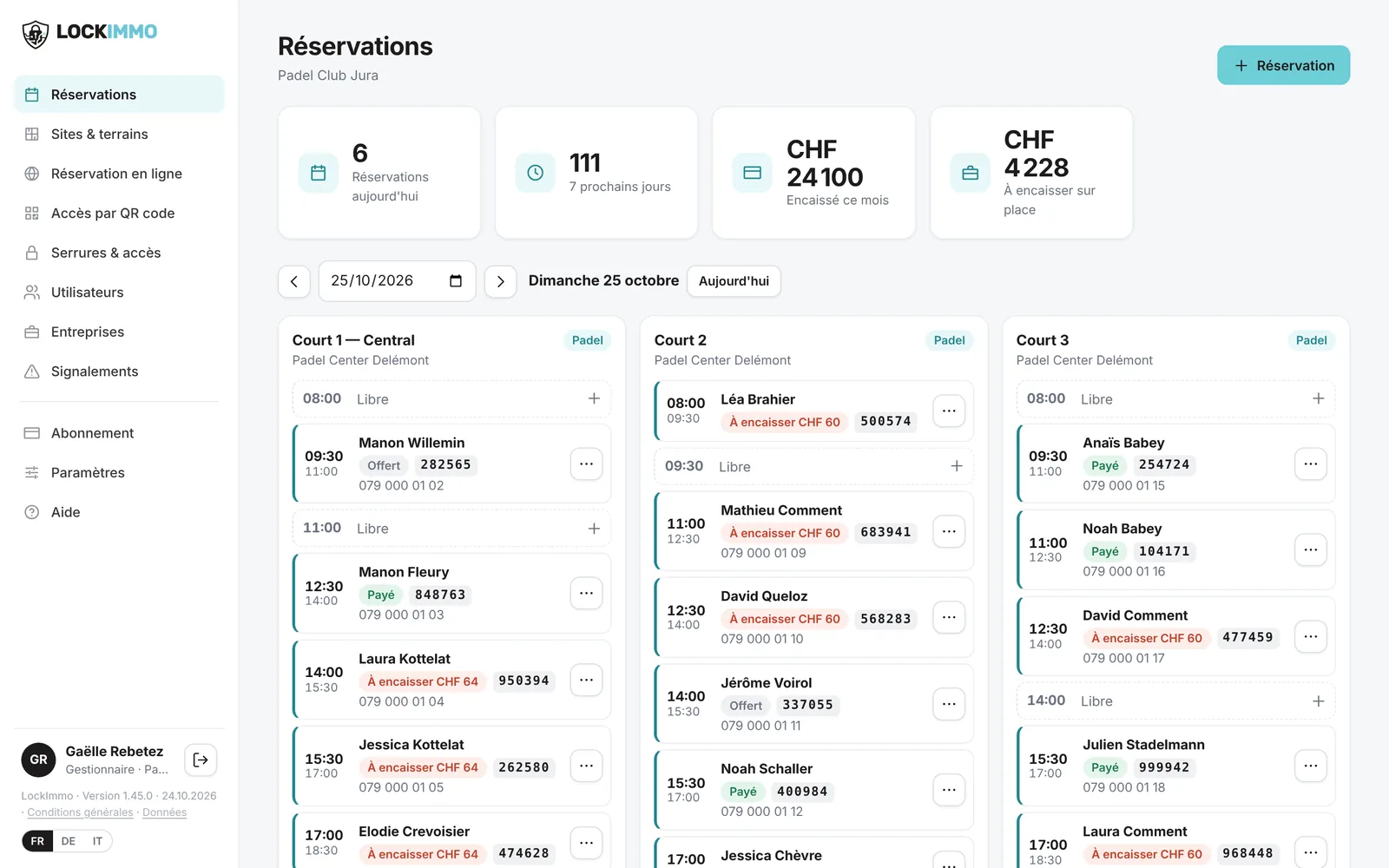Open the Conditions générales link
The width and height of the screenshot is (1389, 868).
tap(80, 812)
